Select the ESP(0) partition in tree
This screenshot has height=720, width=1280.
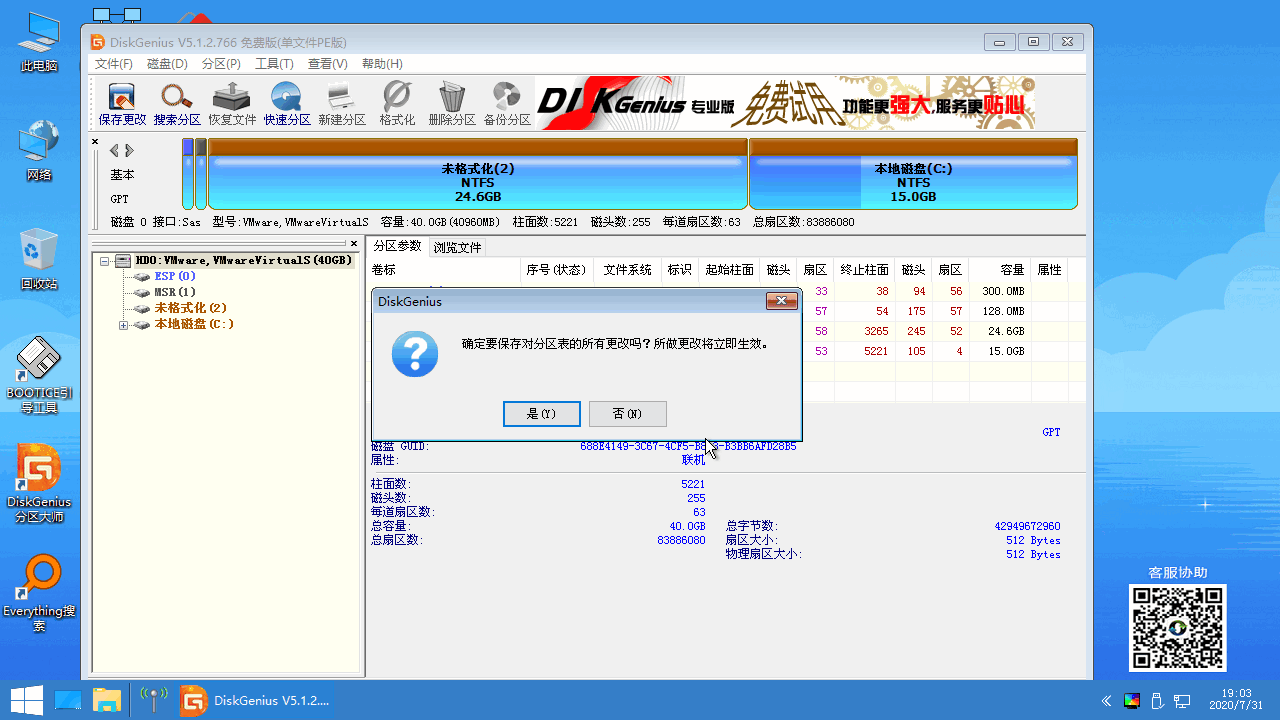tap(175, 276)
